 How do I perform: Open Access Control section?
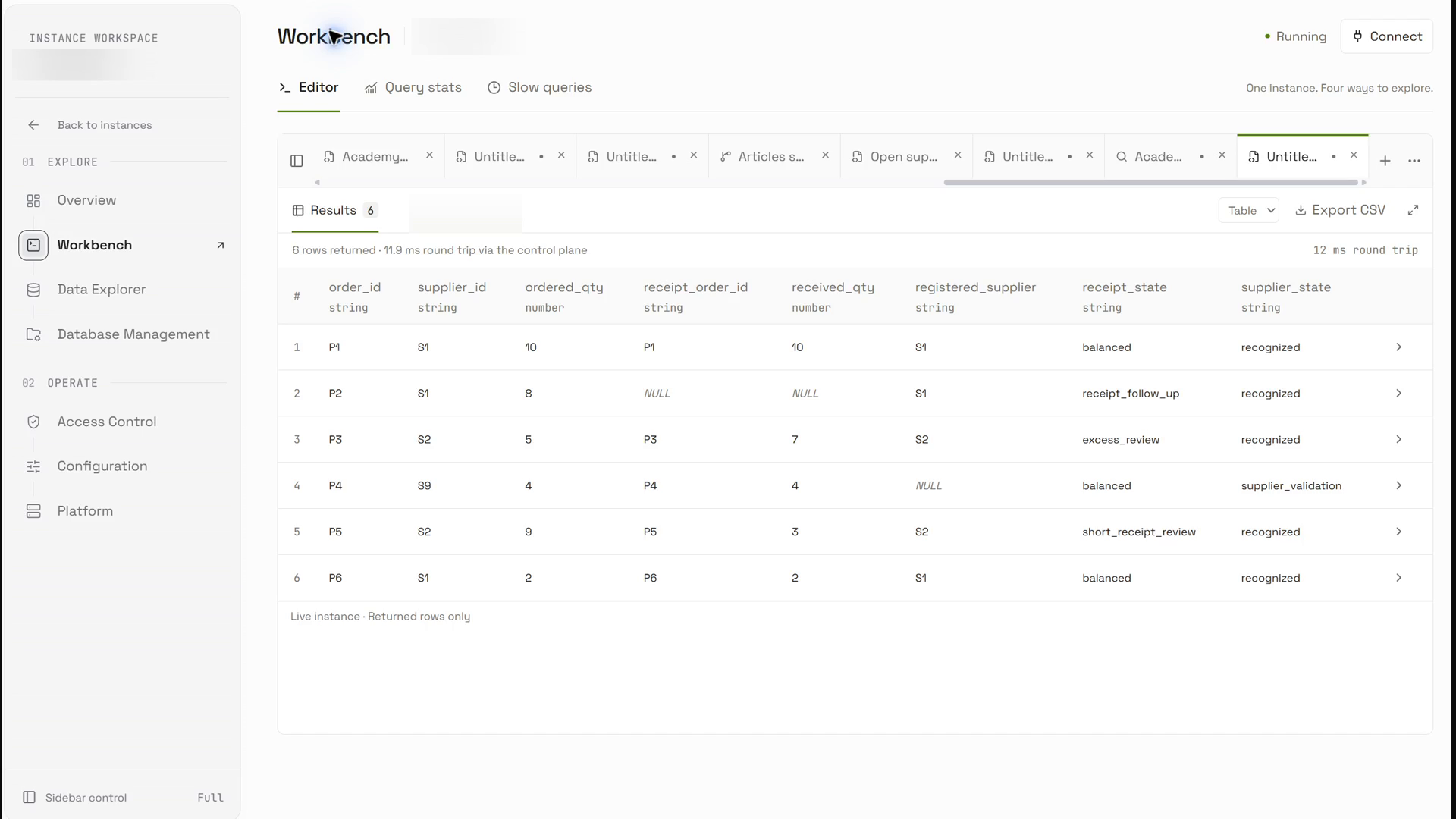coord(107,422)
